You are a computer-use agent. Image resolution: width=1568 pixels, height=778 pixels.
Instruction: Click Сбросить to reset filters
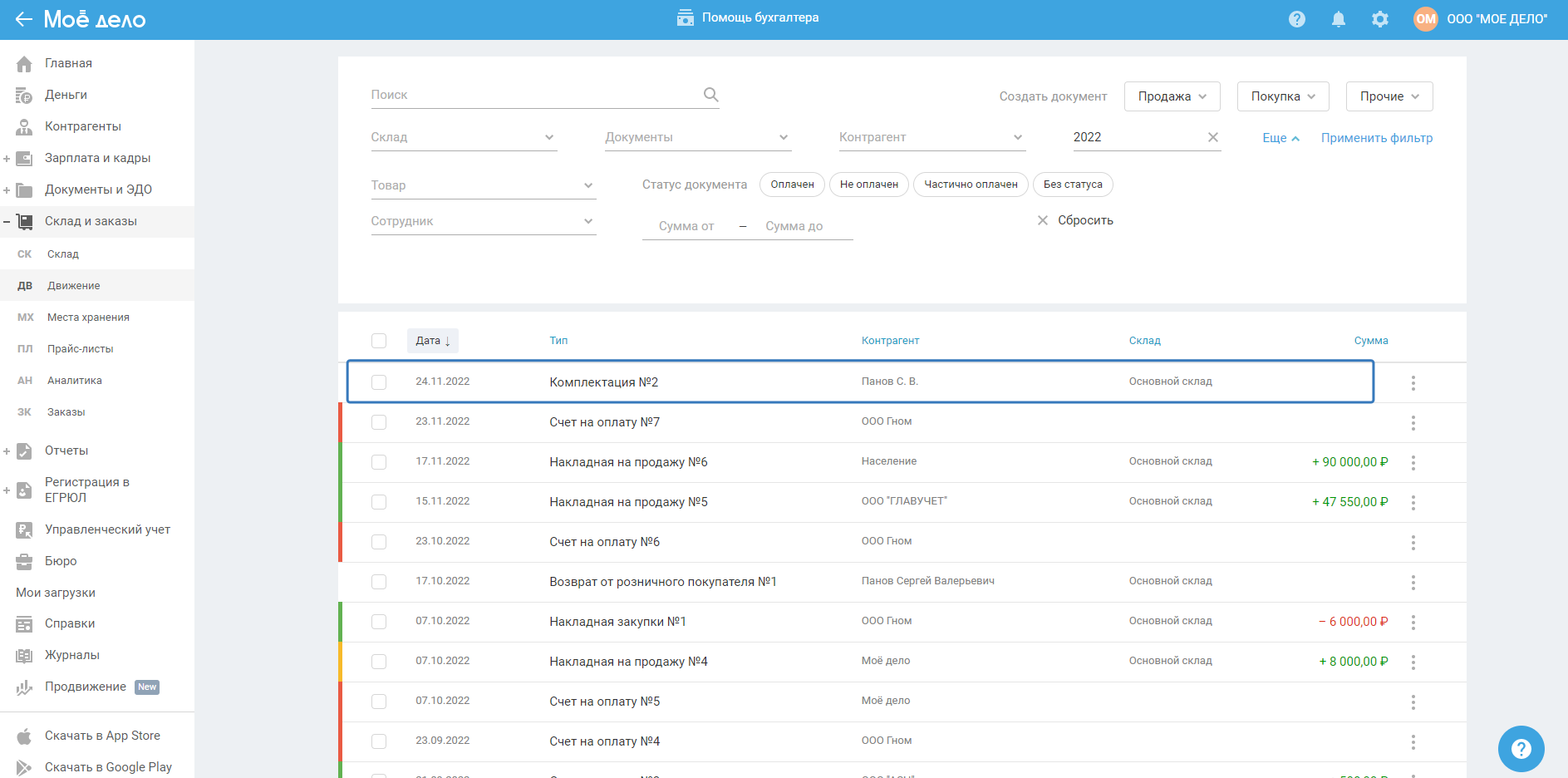coord(1084,220)
